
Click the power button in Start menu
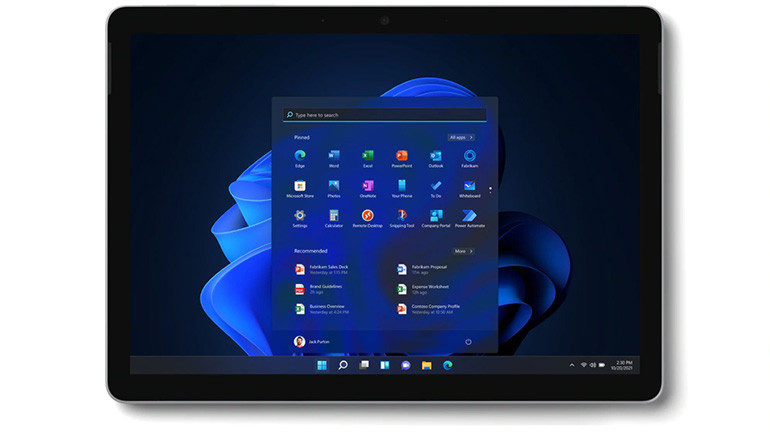click(468, 341)
